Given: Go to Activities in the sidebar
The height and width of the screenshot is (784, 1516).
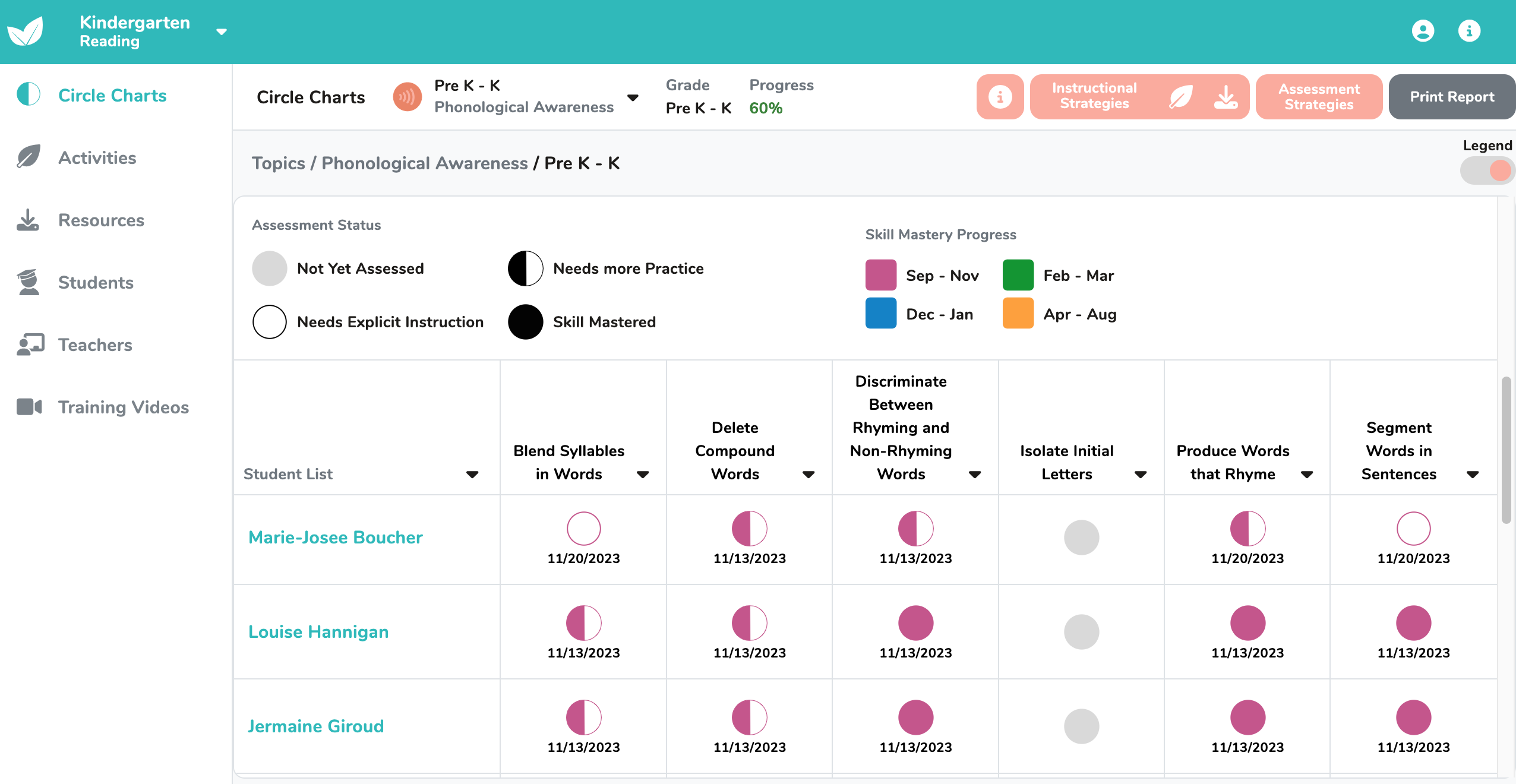Looking at the screenshot, I should [97, 158].
